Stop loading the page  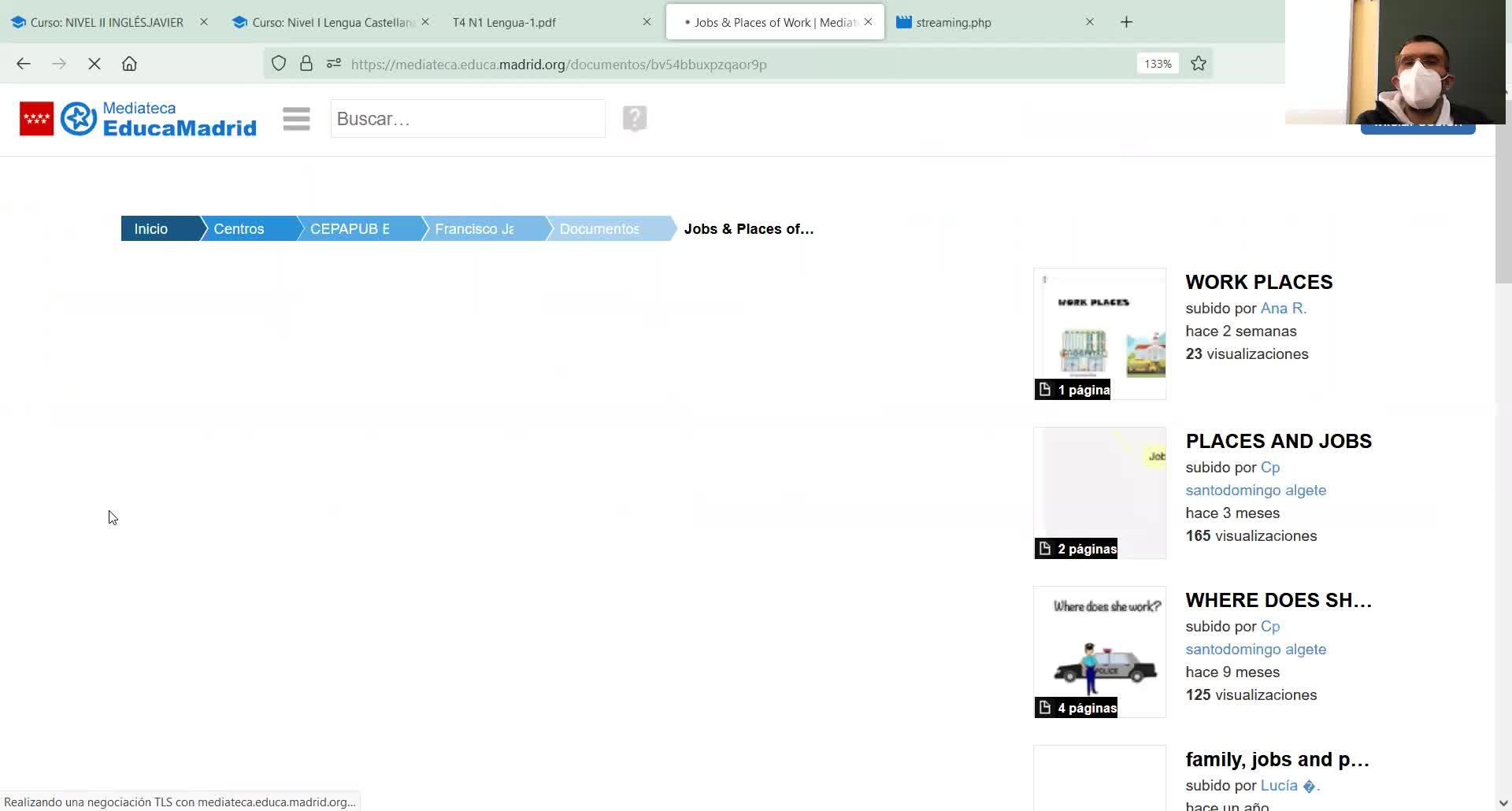point(94,64)
